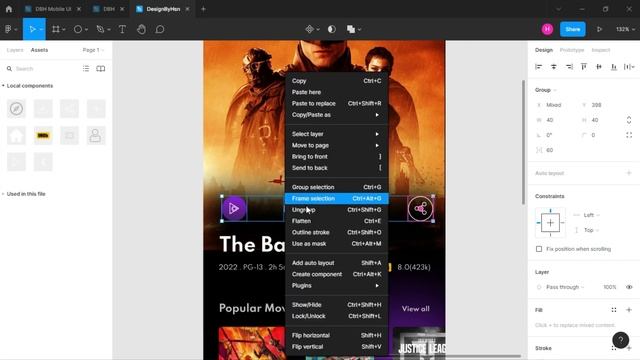Image resolution: width=640 pixels, height=360 pixels.
Task: Click the independent corners icon
Action: 629,135
